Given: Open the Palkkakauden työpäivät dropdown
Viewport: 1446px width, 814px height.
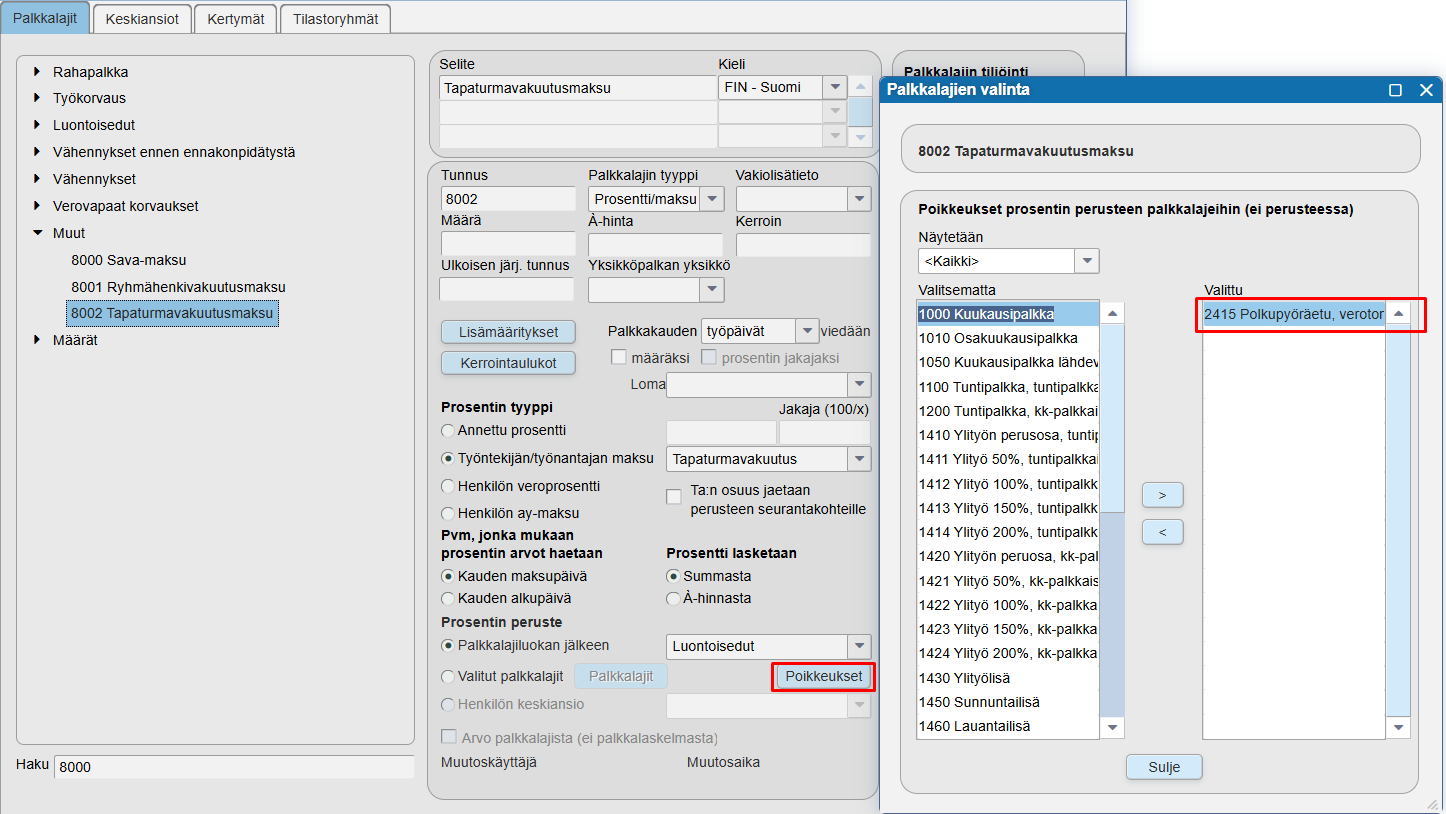Looking at the screenshot, I should point(807,331).
